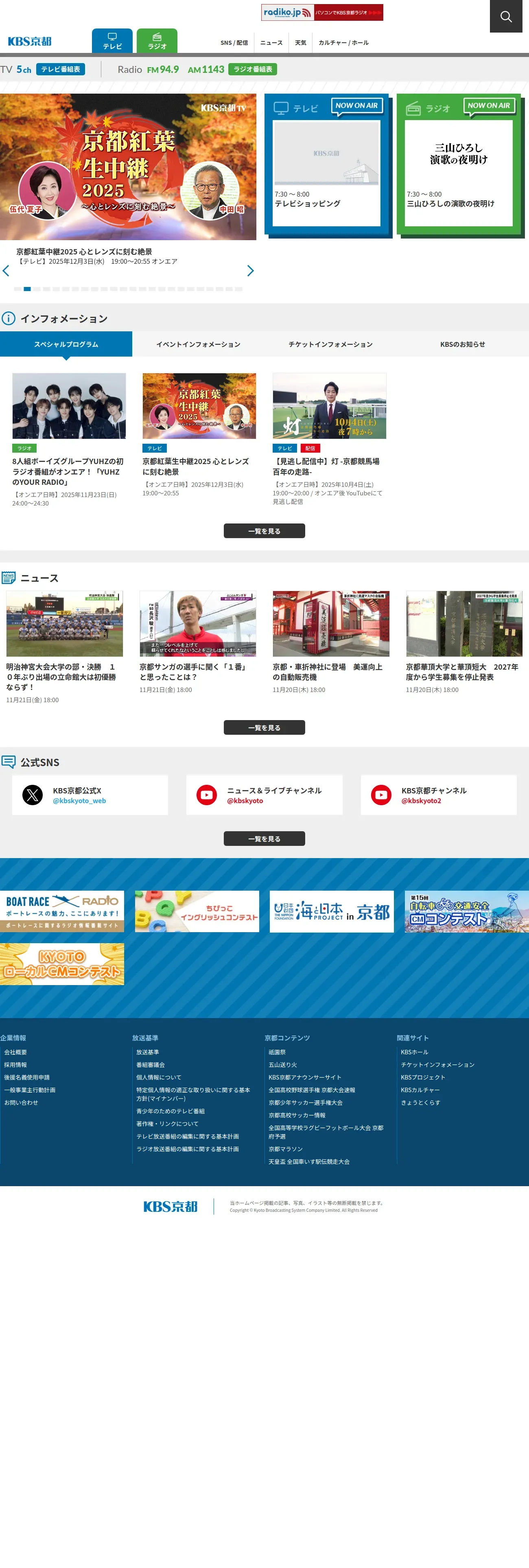Image resolution: width=529 pixels, height=1568 pixels.
Task: Open 会社概要 footer link
Action: click(x=15, y=1052)
